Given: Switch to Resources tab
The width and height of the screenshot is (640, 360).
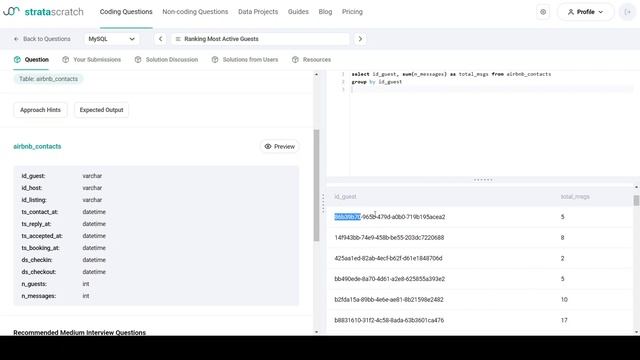Looking at the screenshot, I should [311, 60].
